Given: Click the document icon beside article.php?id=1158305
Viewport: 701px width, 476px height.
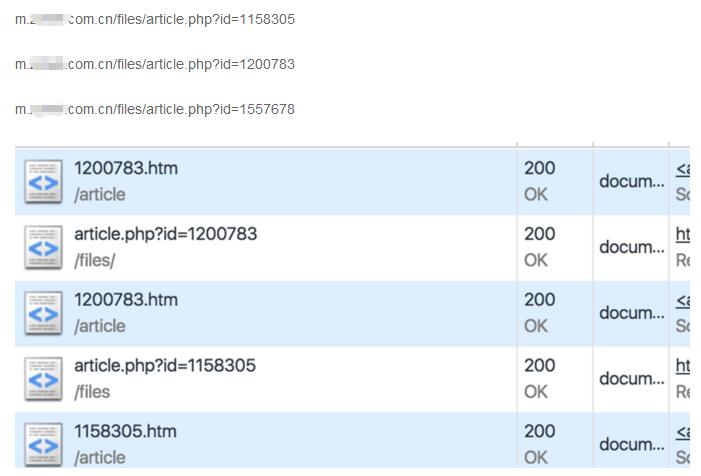Looking at the screenshot, I should (x=43, y=379).
